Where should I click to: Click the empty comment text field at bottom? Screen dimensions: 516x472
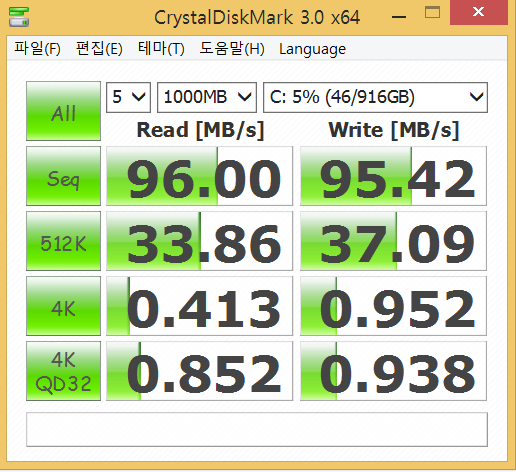[257, 429]
